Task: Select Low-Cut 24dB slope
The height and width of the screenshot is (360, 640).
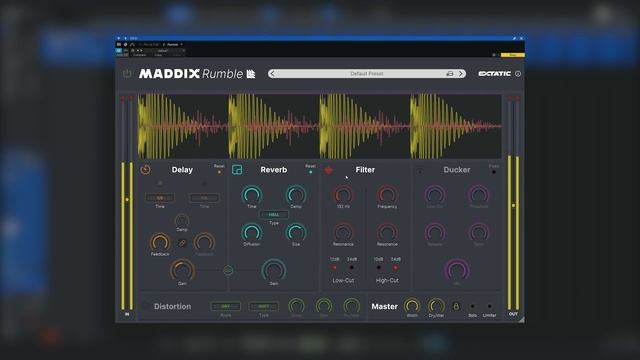Action: pyautogui.click(x=351, y=267)
